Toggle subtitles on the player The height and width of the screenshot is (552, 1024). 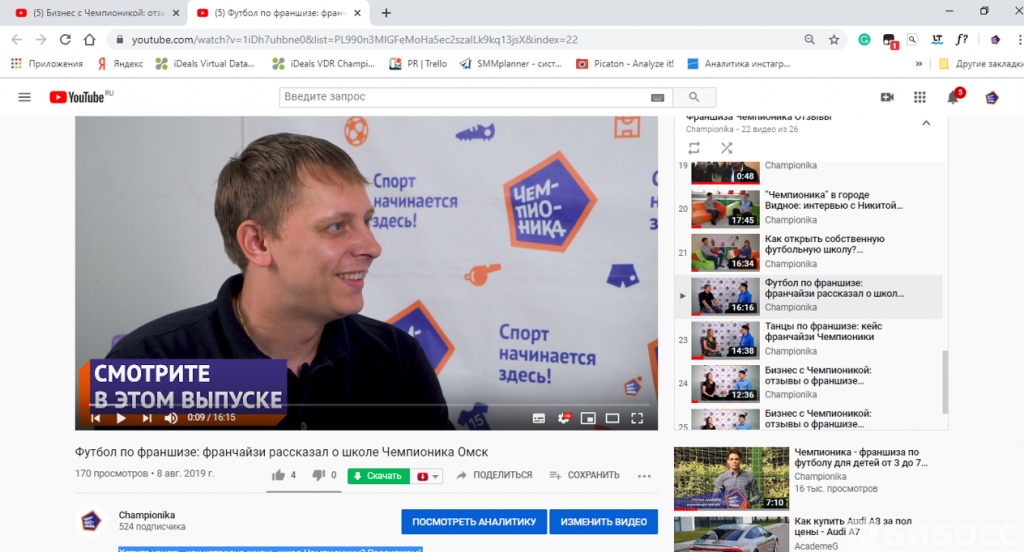pos(539,418)
